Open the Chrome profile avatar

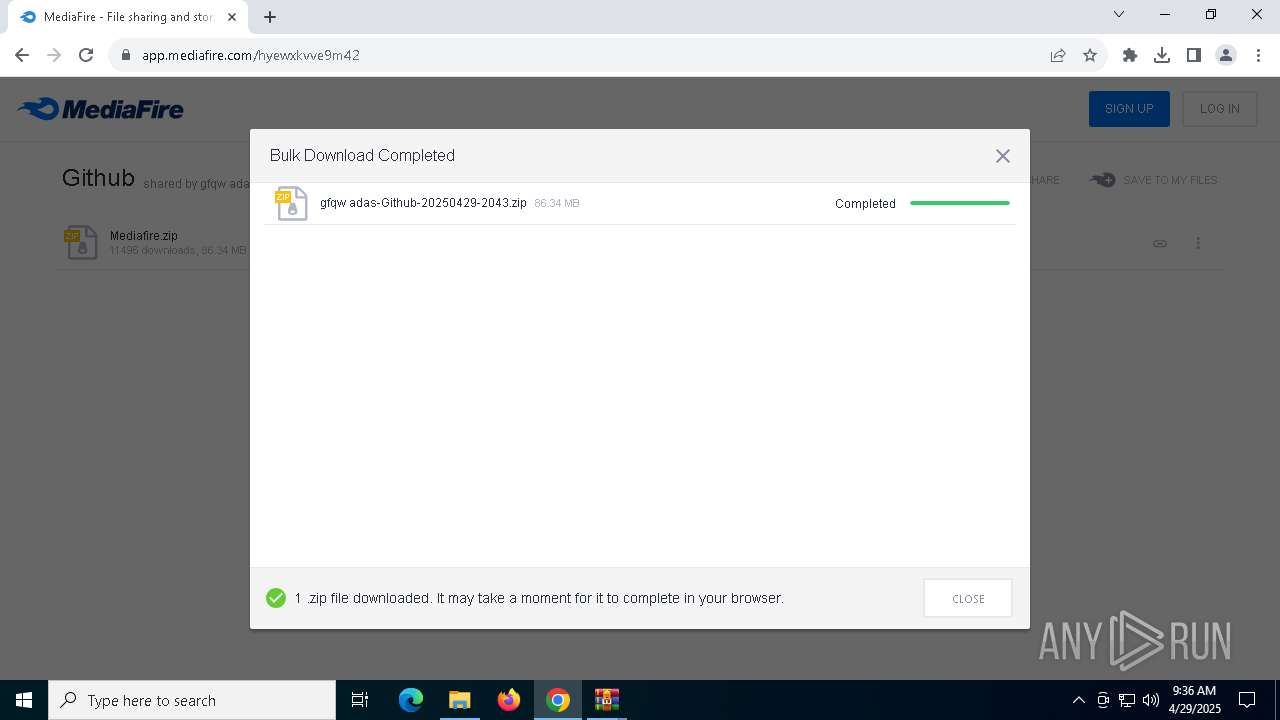tap(1226, 55)
